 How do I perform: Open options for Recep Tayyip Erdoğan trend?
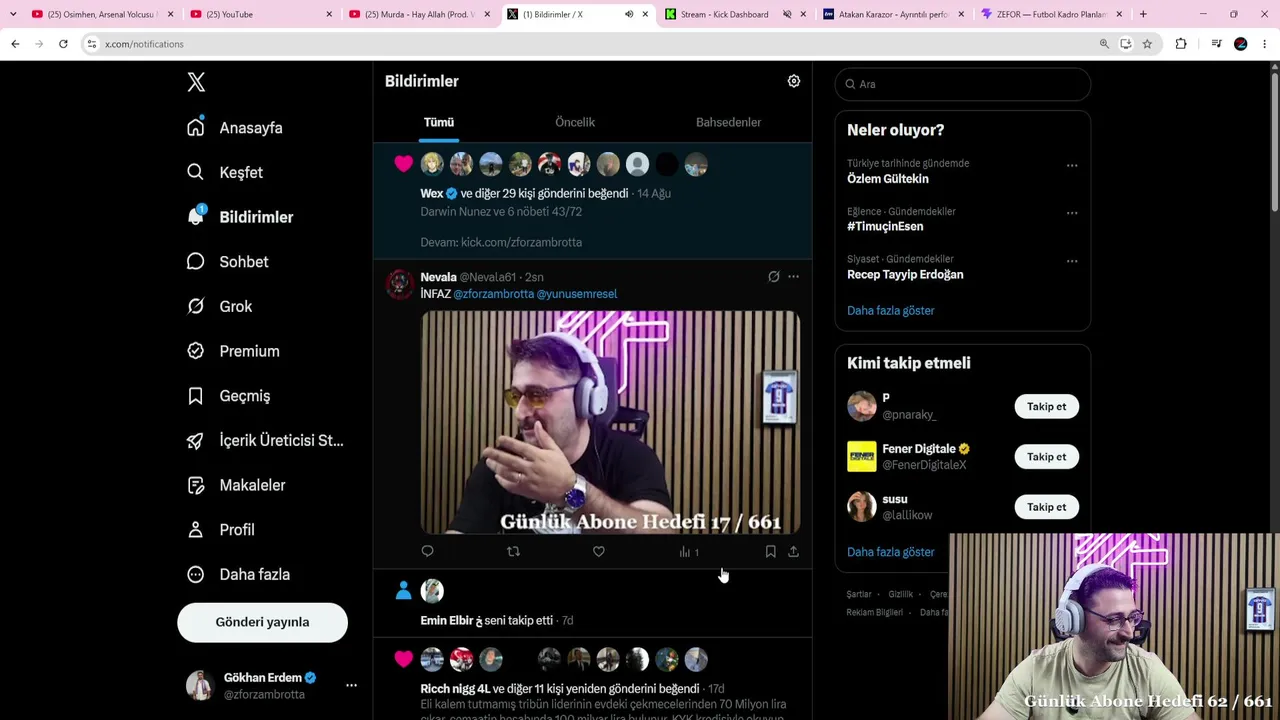click(x=1072, y=261)
